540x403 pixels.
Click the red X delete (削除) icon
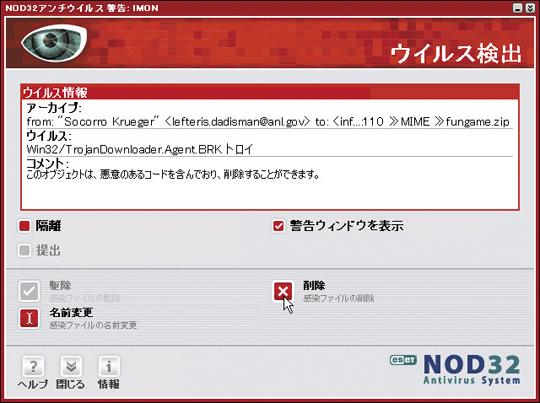point(283,291)
